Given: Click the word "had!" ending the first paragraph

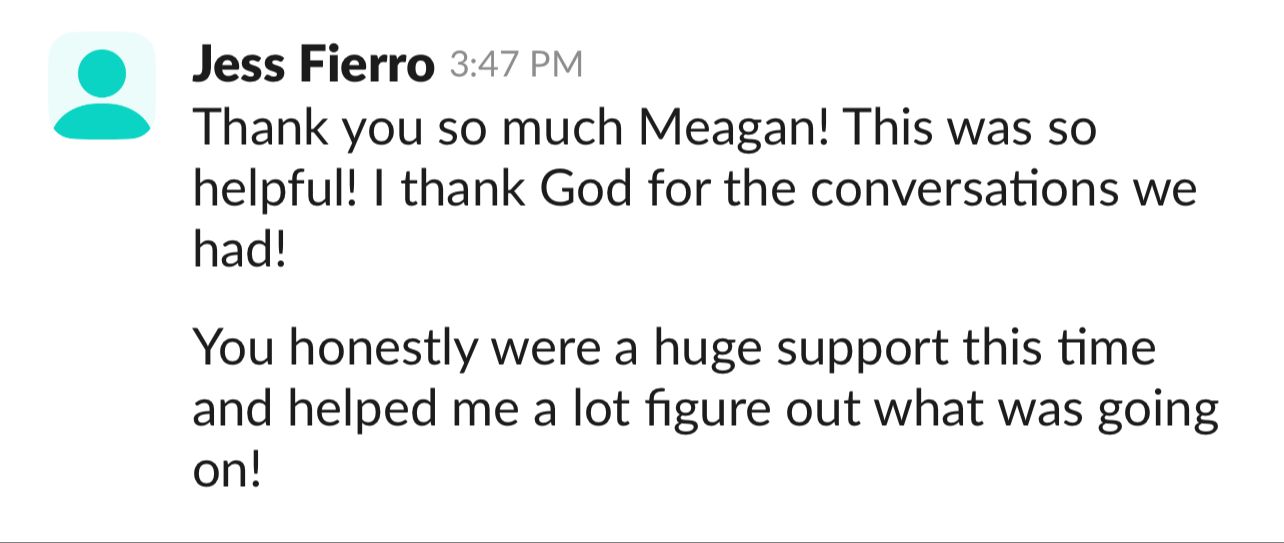Looking at the screenshot, I should [239, 247].
